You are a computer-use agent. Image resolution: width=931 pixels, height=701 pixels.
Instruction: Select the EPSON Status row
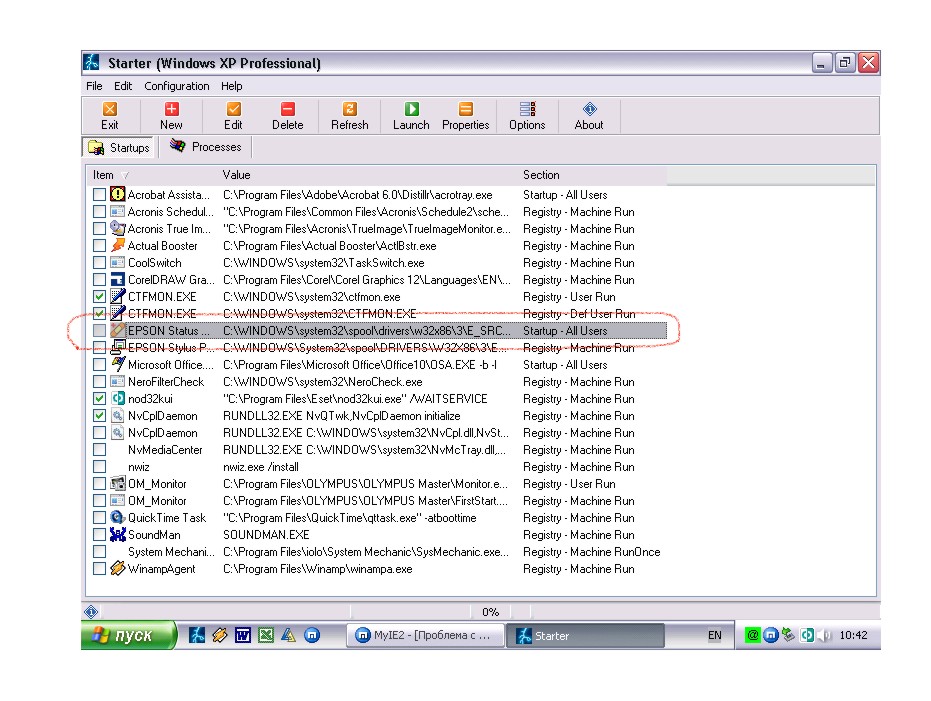pos(379,331)
